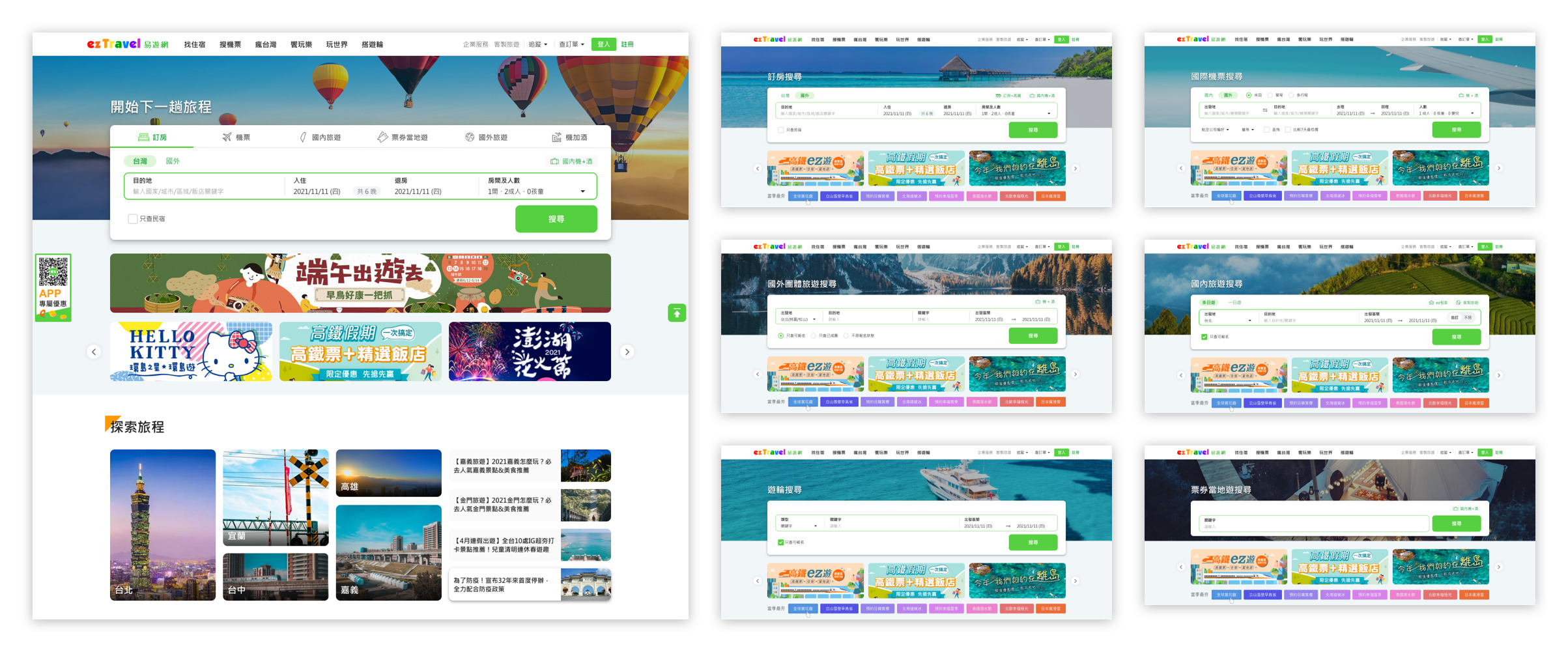The height and width of the screenshot is (652, 1568).
Task: Switch to the 一日遊 tab in 國內旅遊搜尋
Action: point(1234,302)
